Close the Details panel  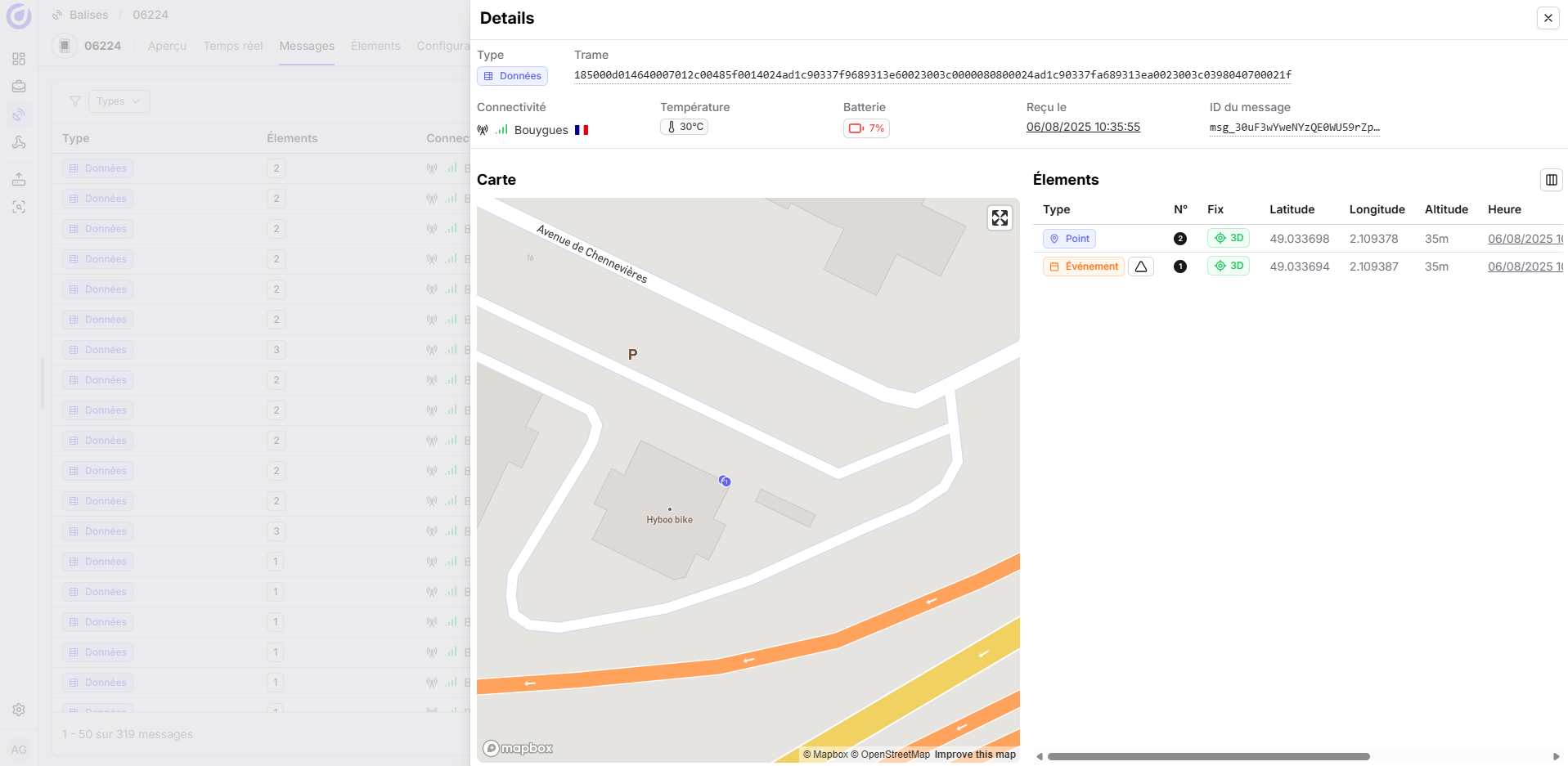coord(1548,18)
